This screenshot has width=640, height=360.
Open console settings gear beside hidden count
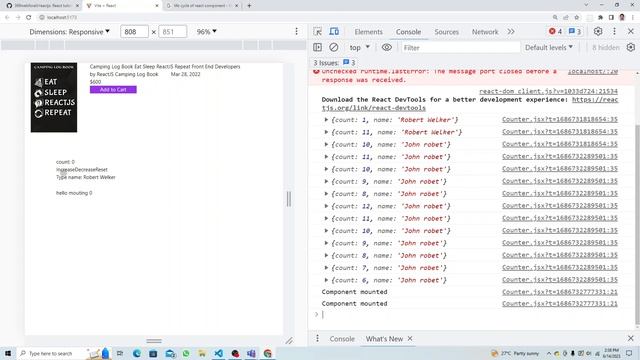coord(631,47)
